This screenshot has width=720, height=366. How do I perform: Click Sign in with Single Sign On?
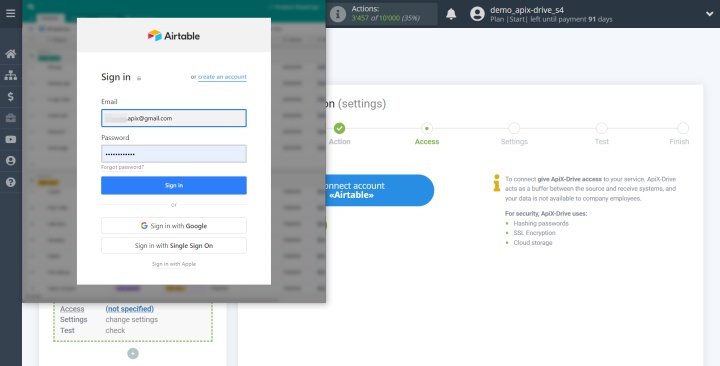[x=174, y=246]
